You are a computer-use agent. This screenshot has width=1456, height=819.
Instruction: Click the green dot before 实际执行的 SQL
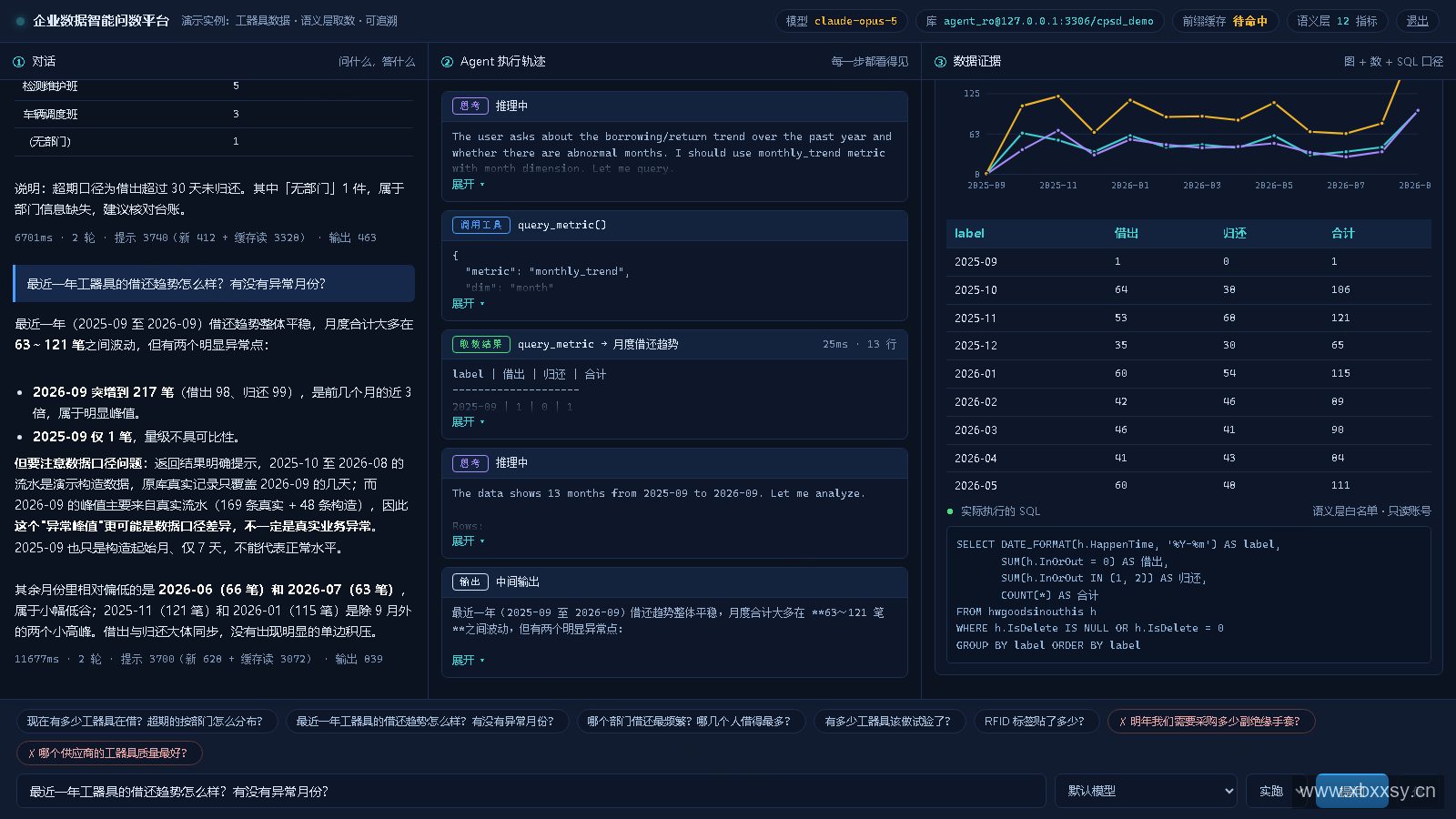click(950, 511)
